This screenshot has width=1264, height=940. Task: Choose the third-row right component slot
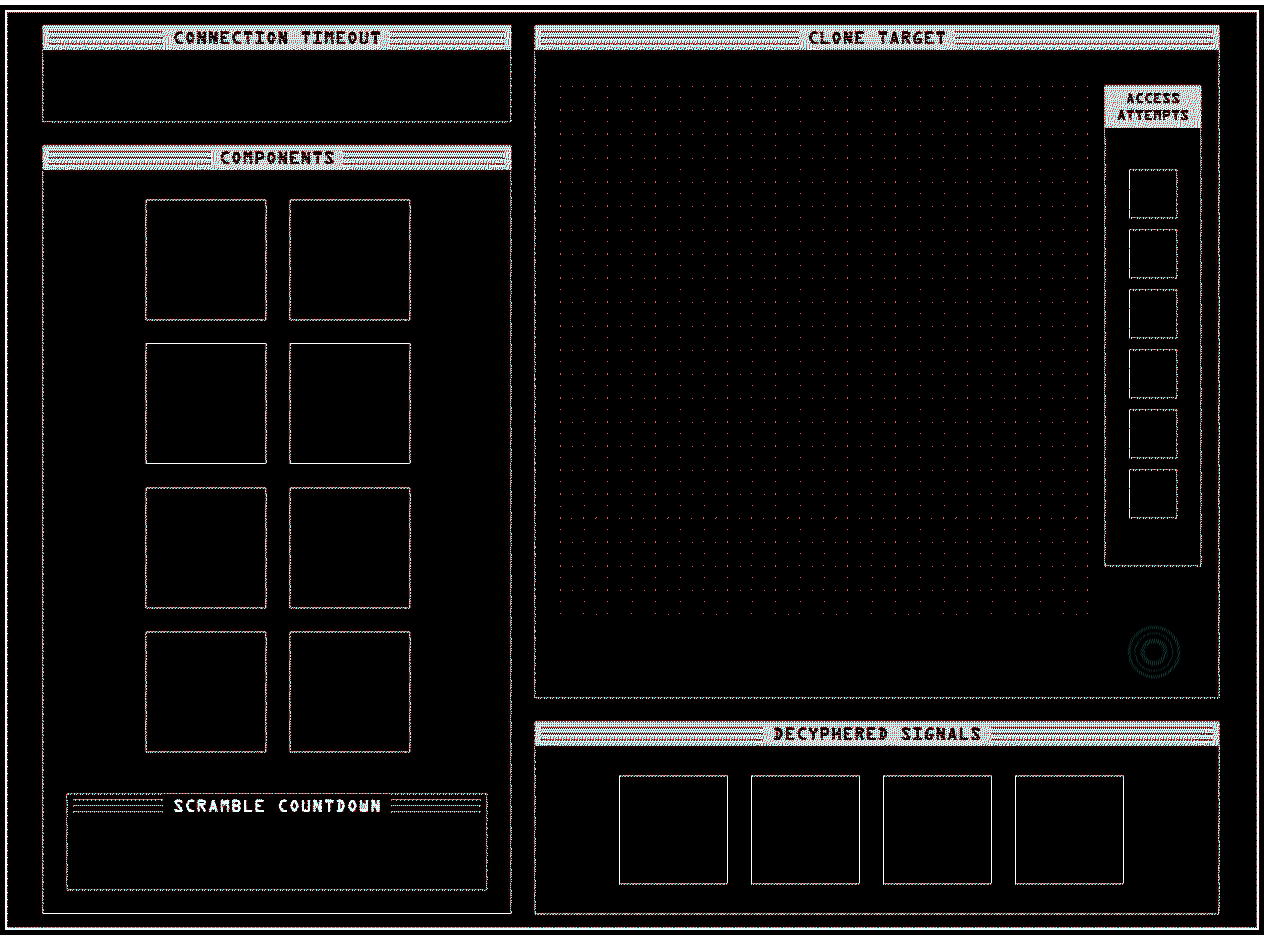(350, 548)
